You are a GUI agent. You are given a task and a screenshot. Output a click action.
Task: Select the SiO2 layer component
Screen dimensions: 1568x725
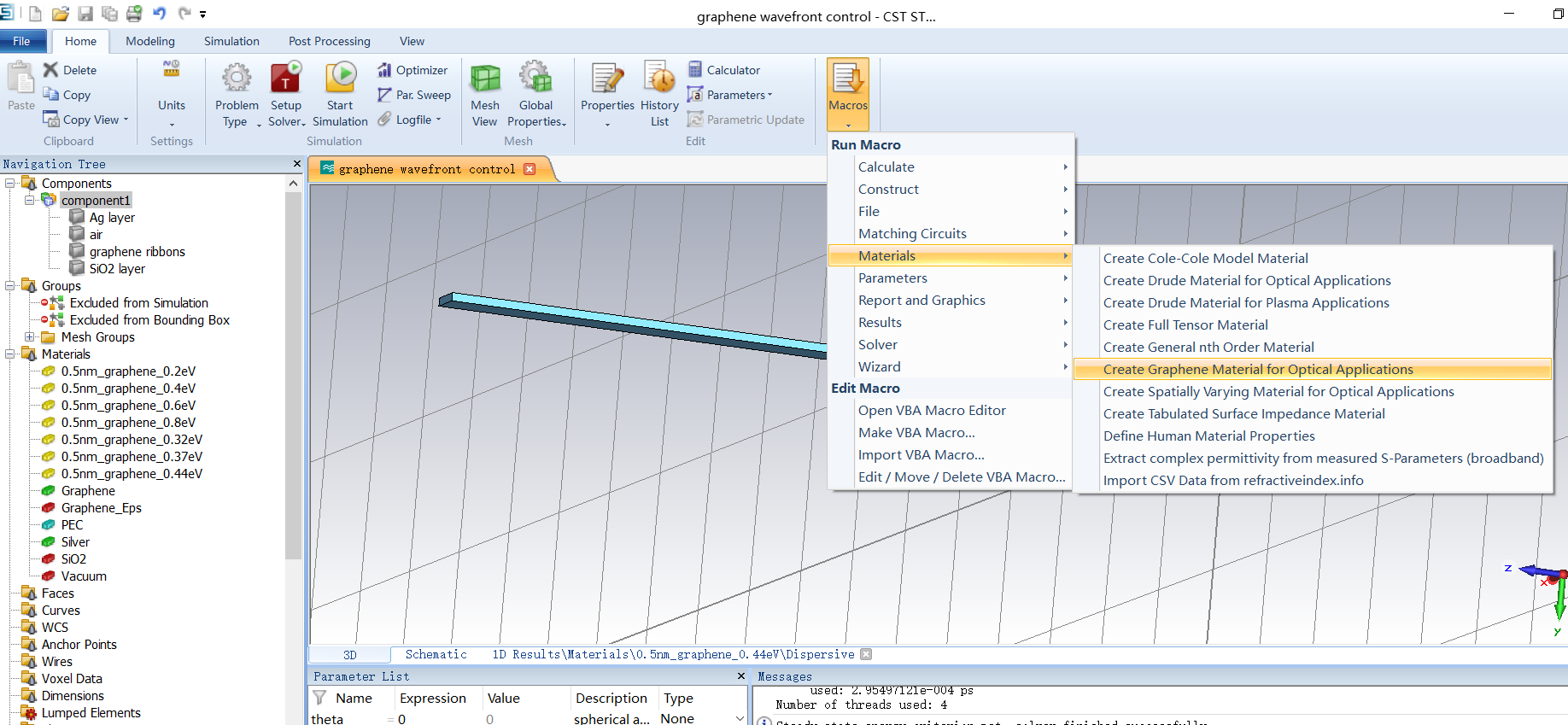(117, 268)
